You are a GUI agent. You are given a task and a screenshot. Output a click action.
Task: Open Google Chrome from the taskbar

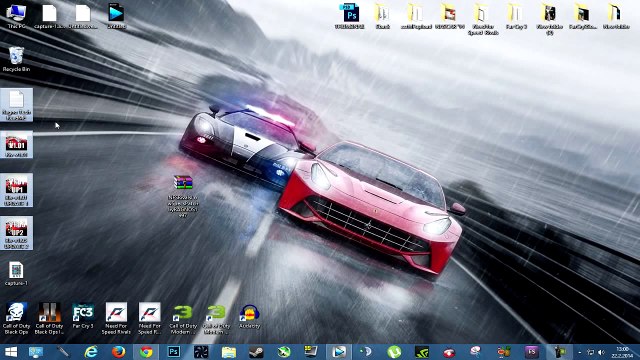click(x=146, y=352)
